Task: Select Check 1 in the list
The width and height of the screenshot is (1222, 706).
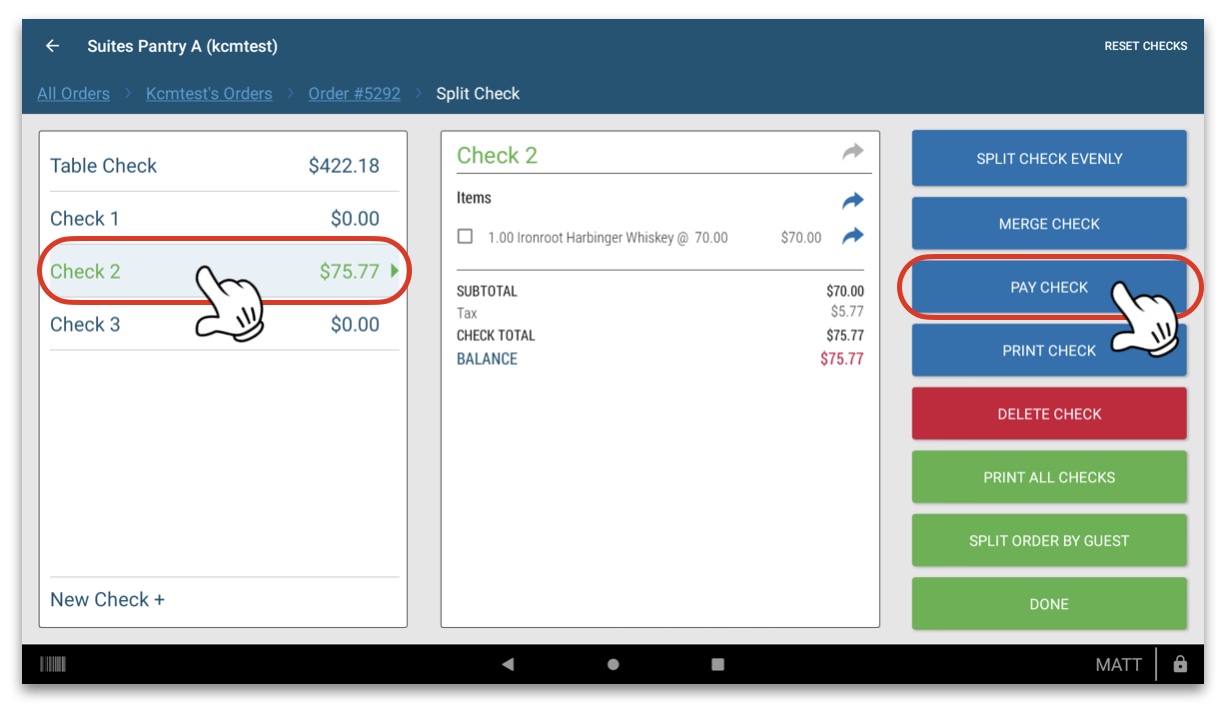Action: click(x=223, y=218)
